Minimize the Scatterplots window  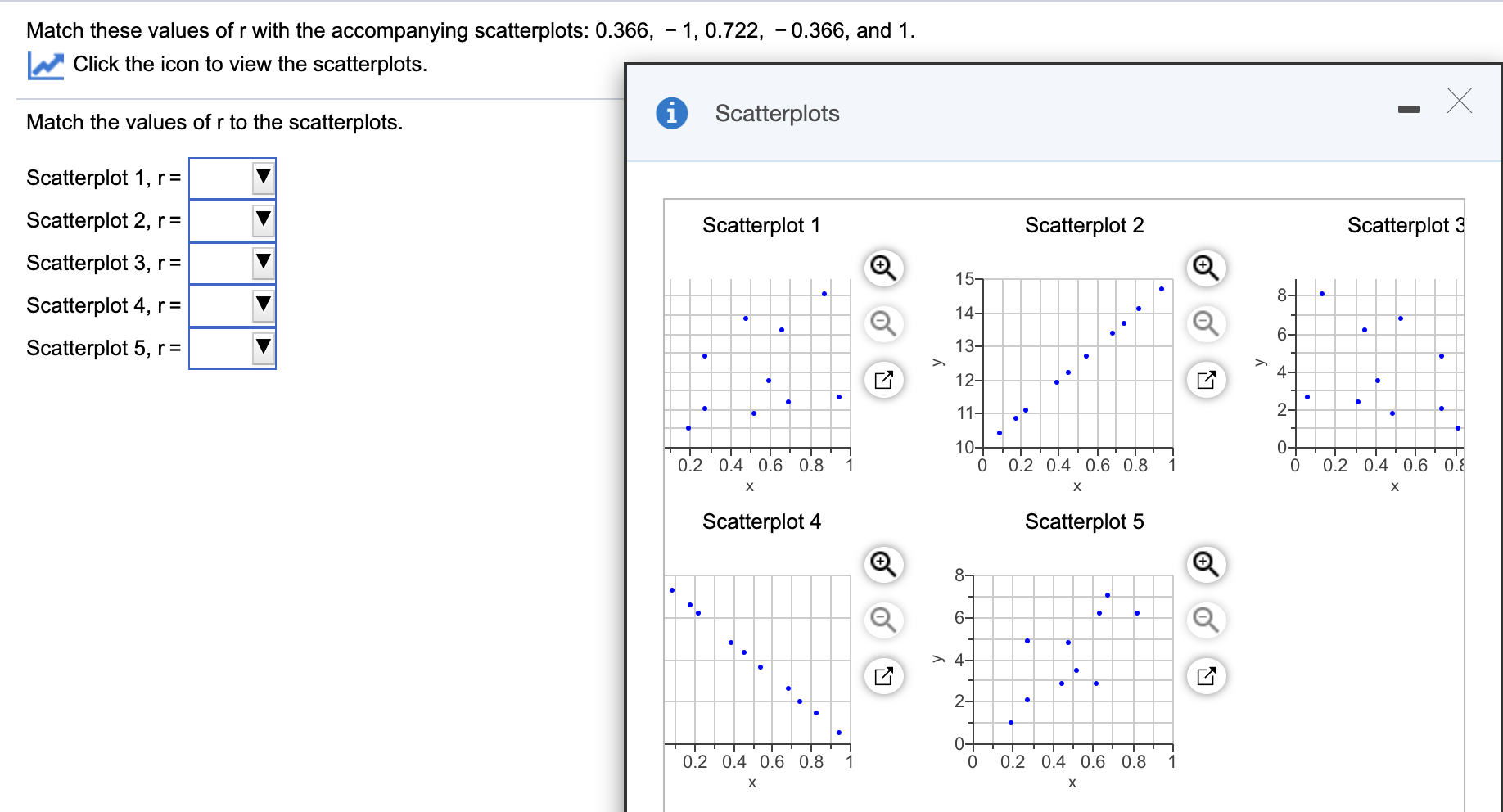1410,106
